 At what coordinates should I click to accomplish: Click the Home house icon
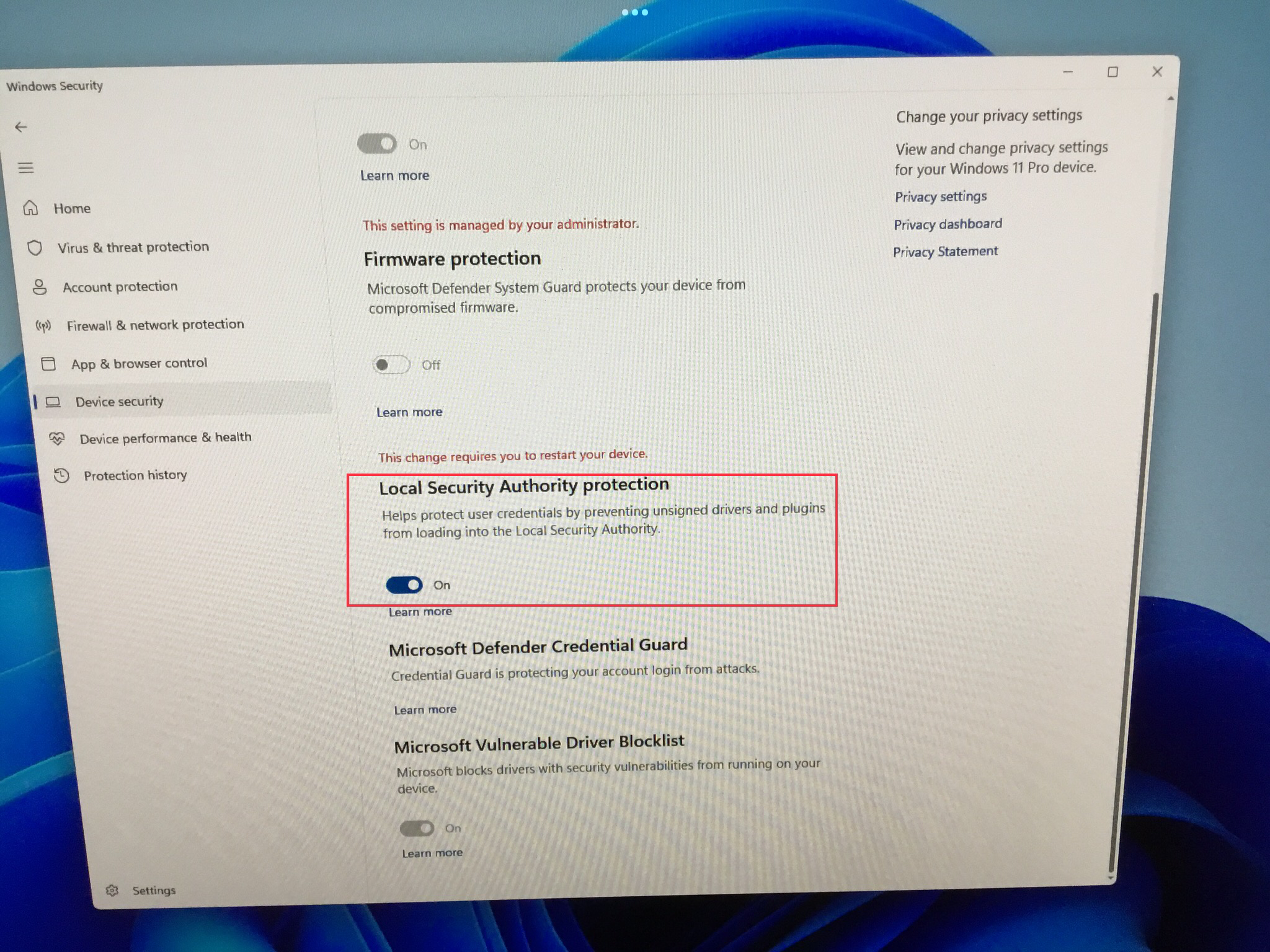coord(31,208)
